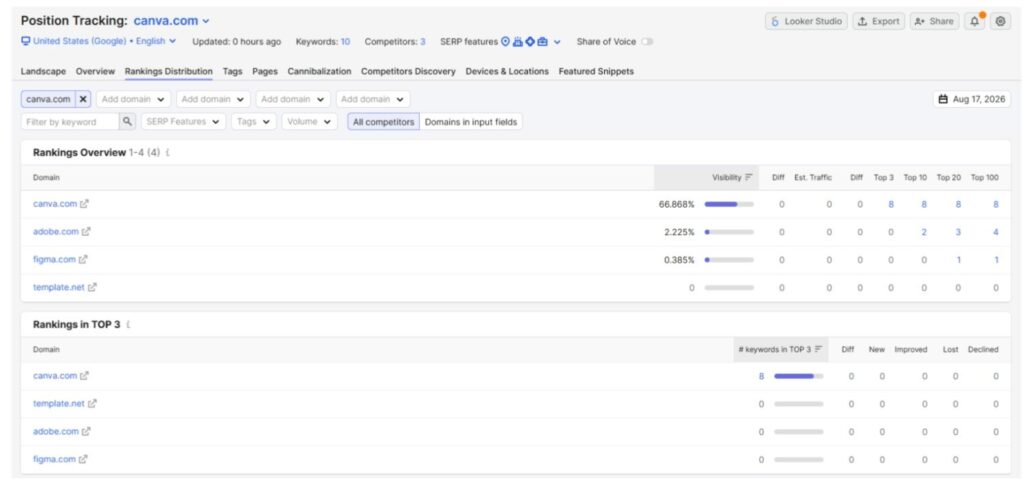Click the calendar icon on Aug 17, 2026
The height and width of the screenshot is (479, 1024).
click(x=943, y=99)
